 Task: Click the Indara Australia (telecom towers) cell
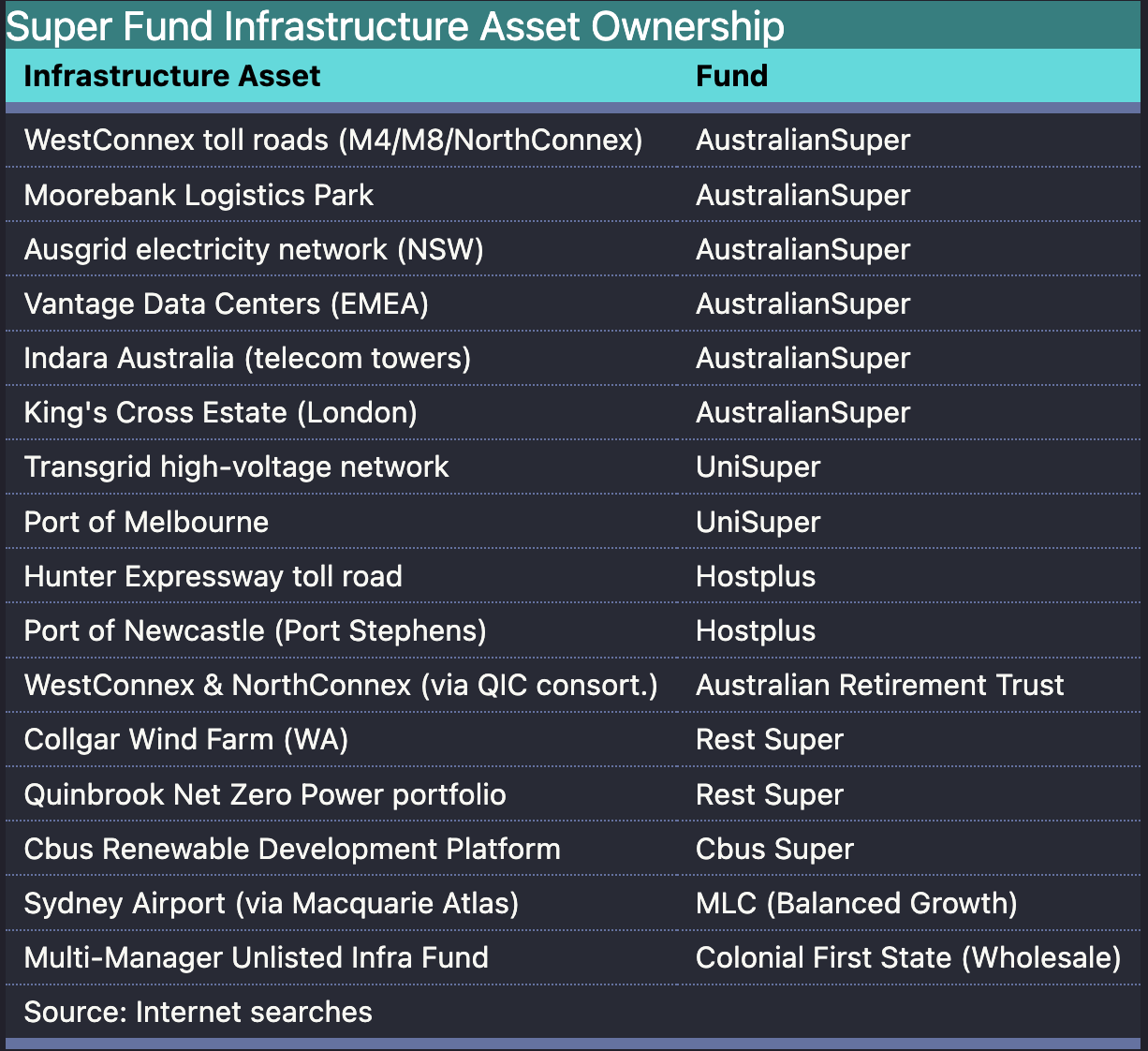[247, 358]
